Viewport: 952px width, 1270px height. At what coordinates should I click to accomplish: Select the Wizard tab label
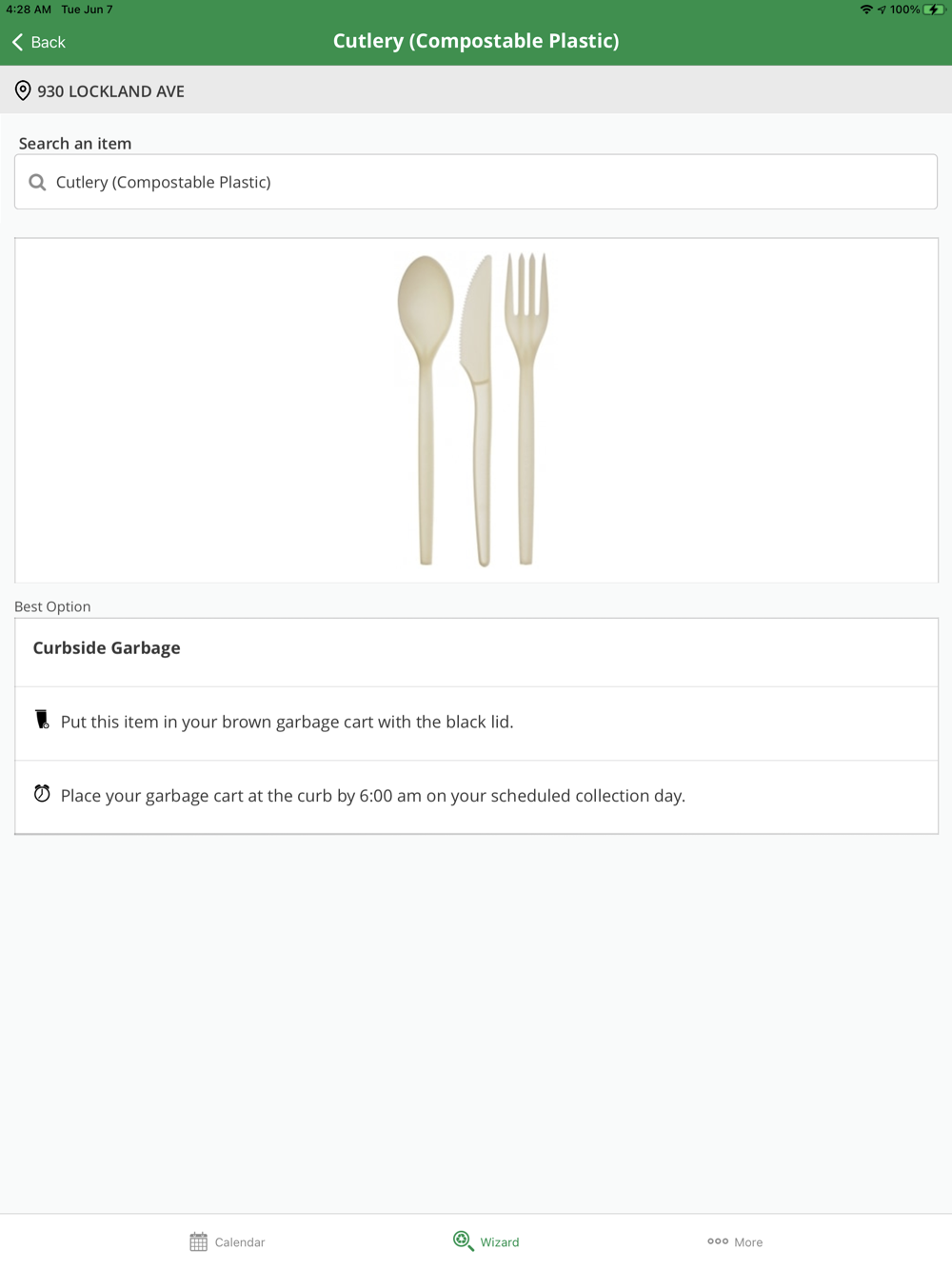click(x=500, y=1242)
